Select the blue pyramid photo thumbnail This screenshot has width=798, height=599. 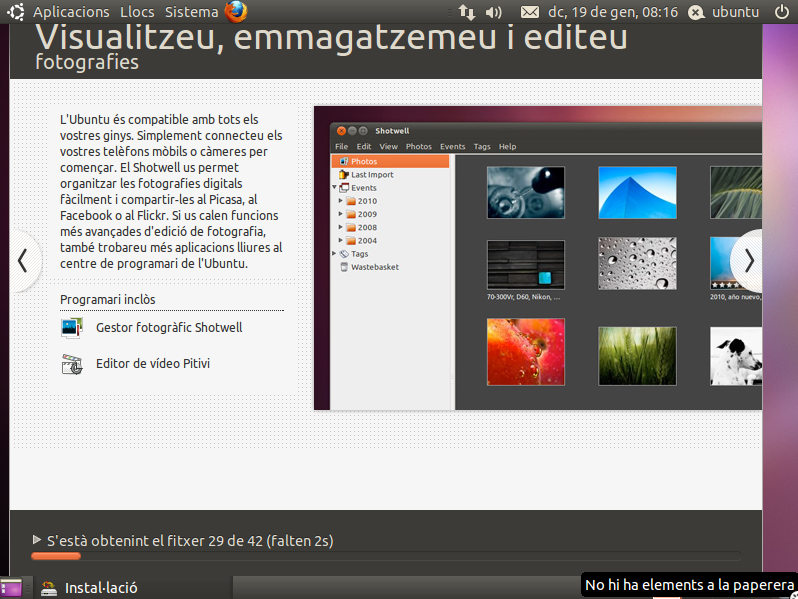(637, 193)
